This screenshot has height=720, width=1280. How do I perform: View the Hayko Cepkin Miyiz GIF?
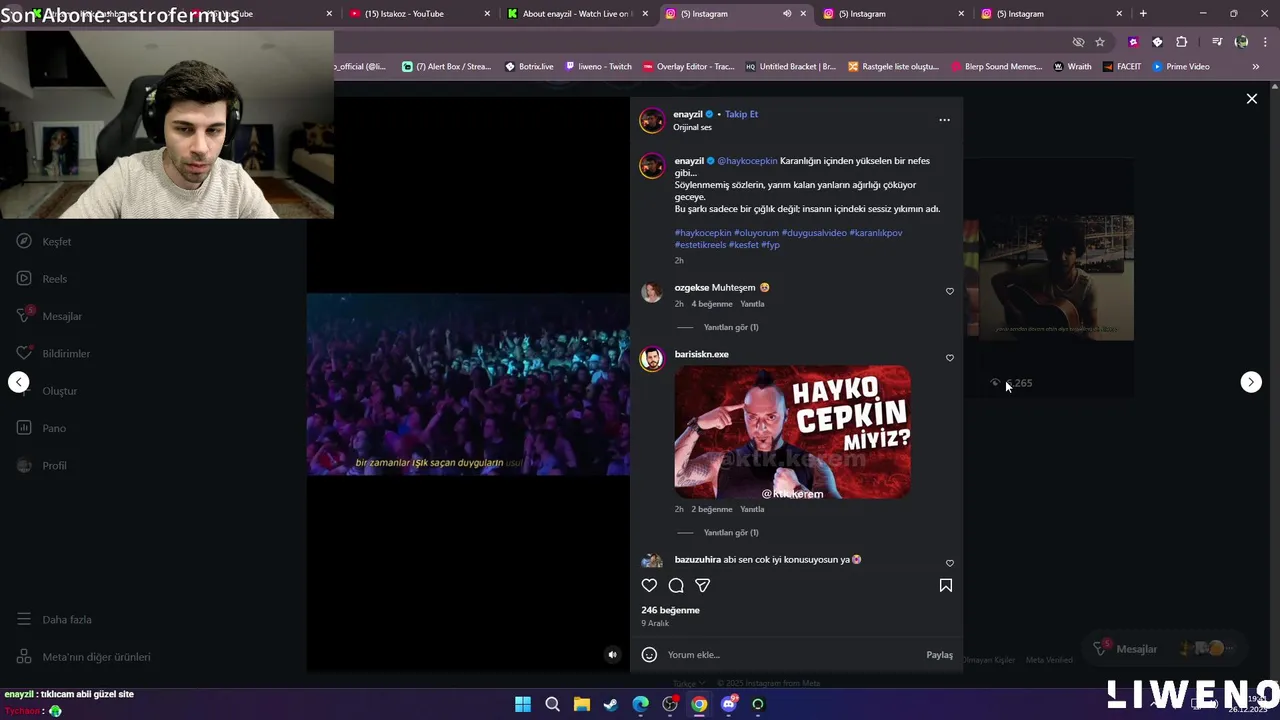point(792,432)
